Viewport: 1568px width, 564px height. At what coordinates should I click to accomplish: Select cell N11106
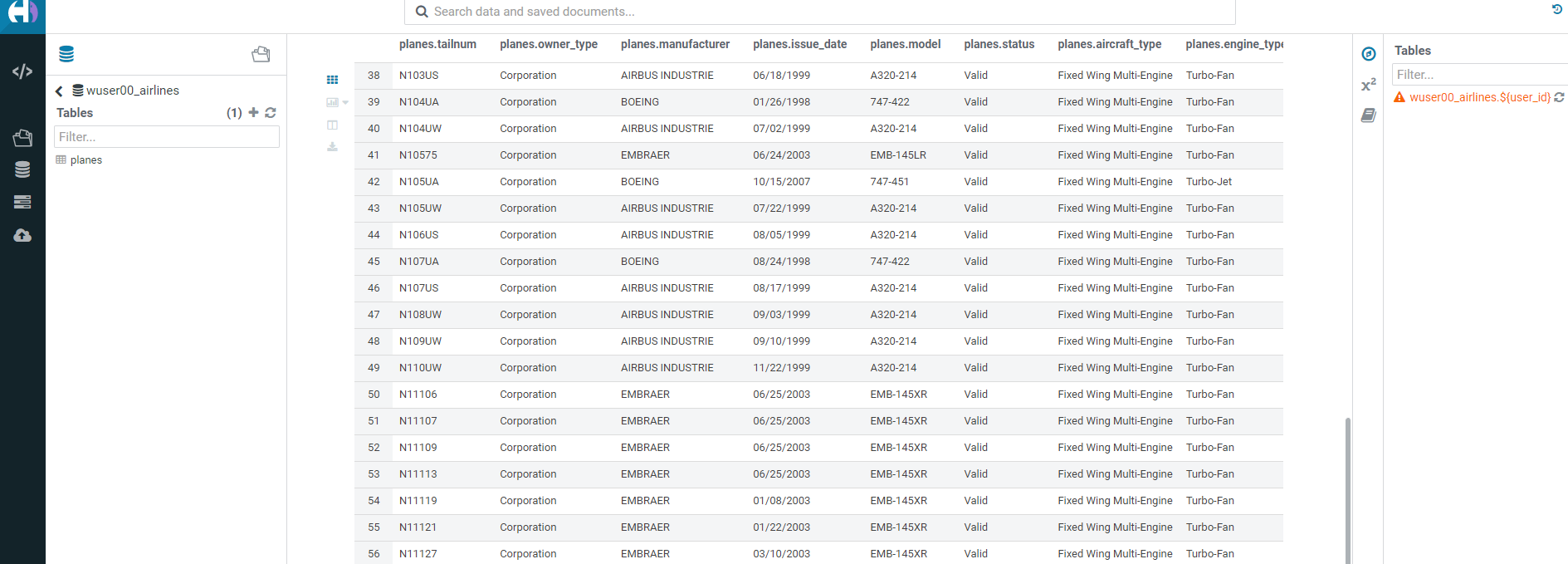(x=418, y=395)
